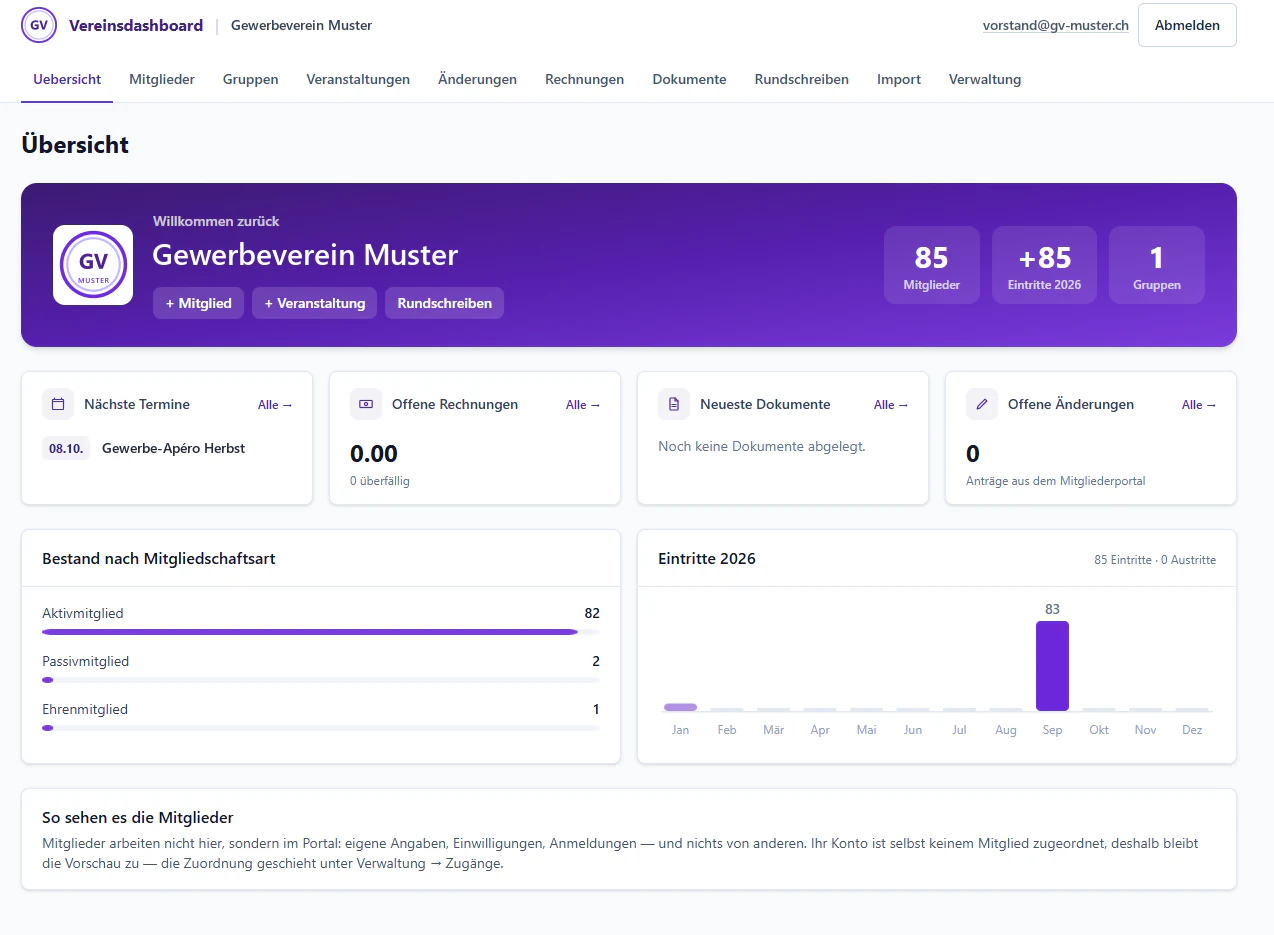Open Alle link in Neueste Dokumente card
Image resolution: width=1274 pixels, height=935 pixels.
click(x=891, y=405)
